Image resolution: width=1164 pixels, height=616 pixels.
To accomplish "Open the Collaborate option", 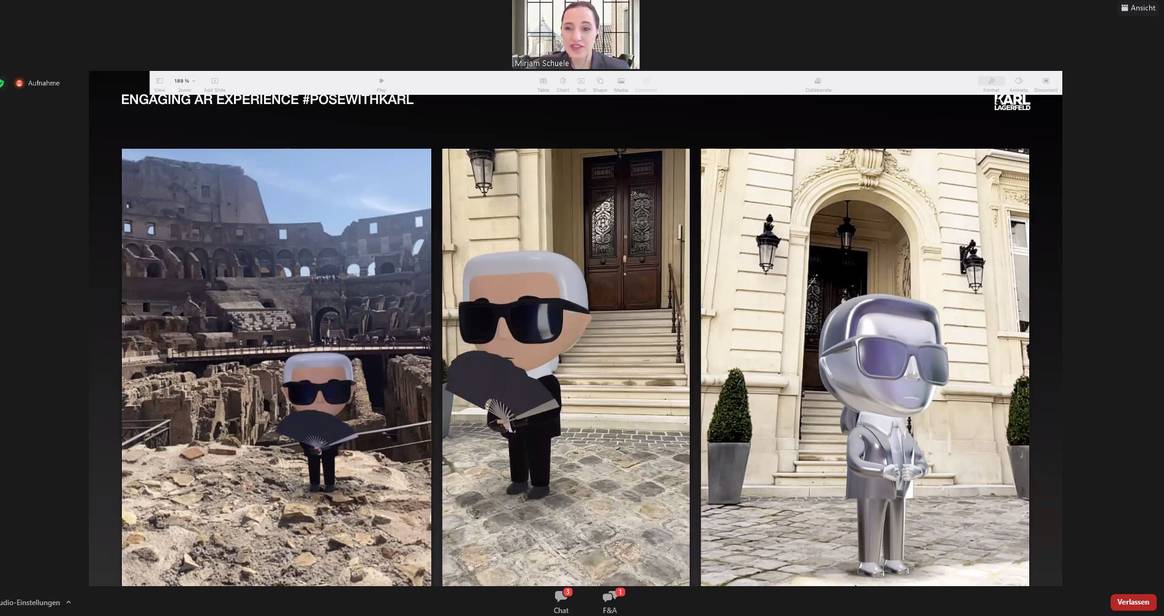I will [818, 84].
